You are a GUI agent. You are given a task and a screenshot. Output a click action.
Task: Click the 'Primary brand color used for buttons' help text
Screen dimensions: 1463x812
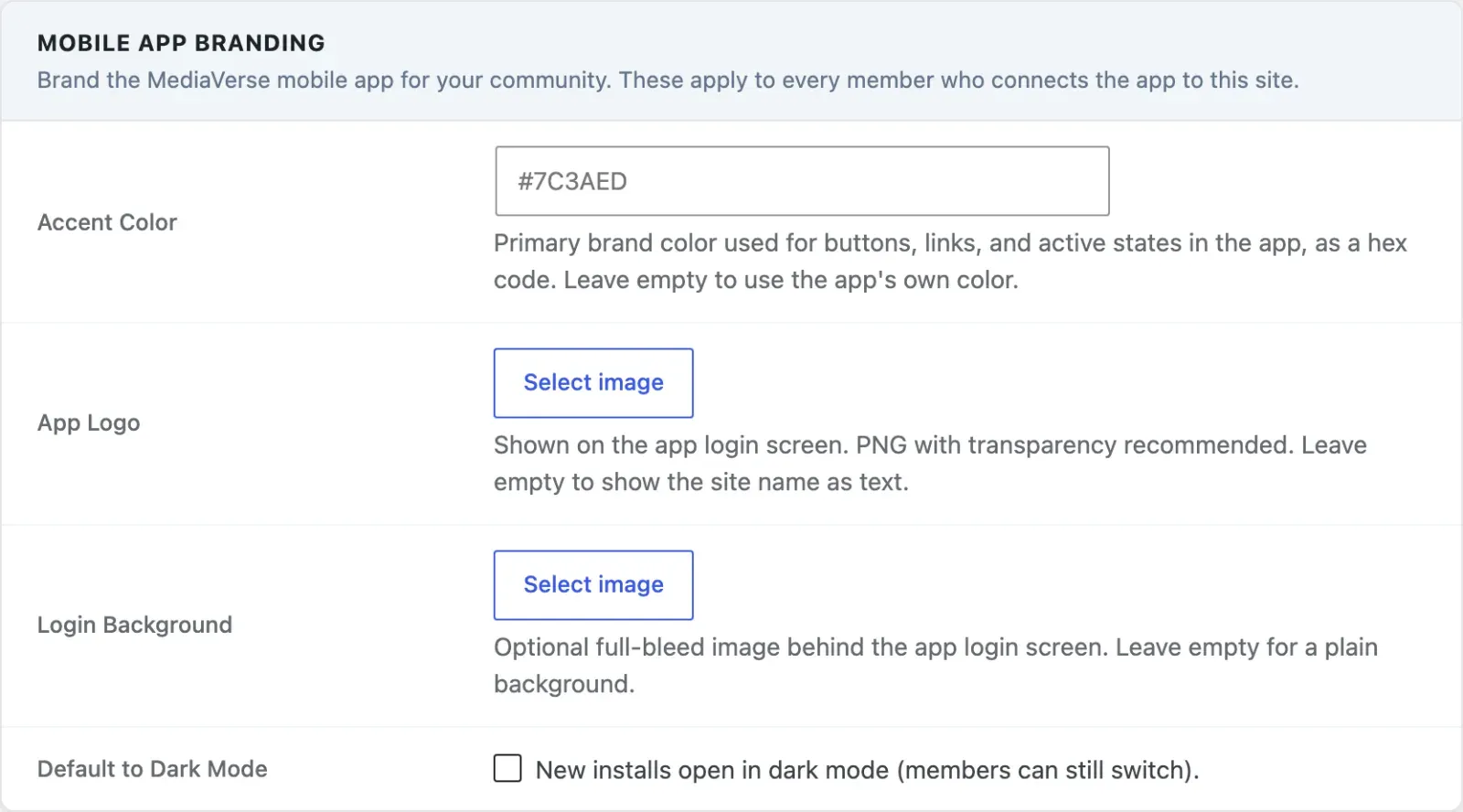point(950,261)
